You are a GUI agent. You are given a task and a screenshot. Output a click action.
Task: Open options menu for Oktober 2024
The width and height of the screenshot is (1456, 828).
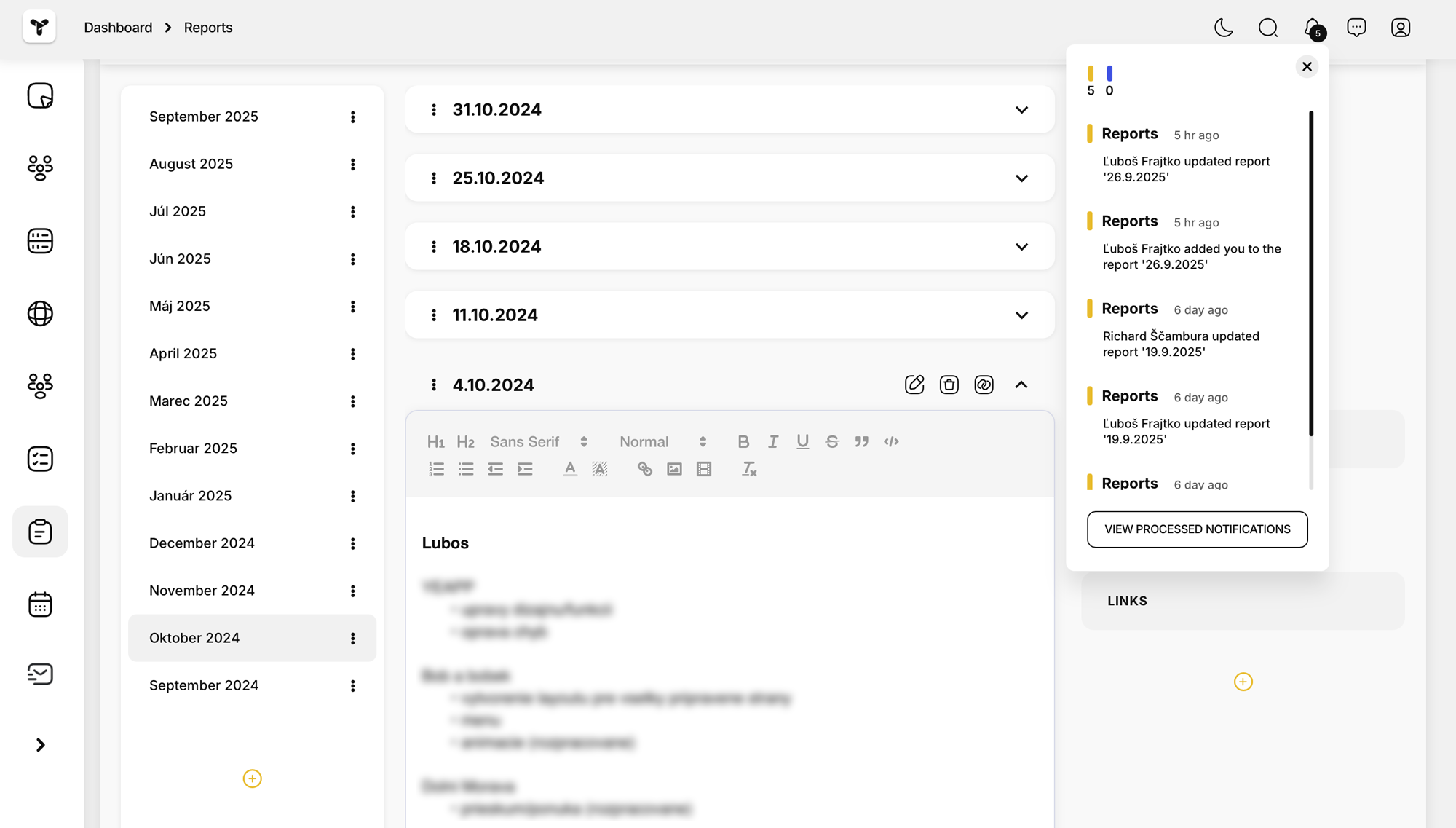(x=353, y=639)
